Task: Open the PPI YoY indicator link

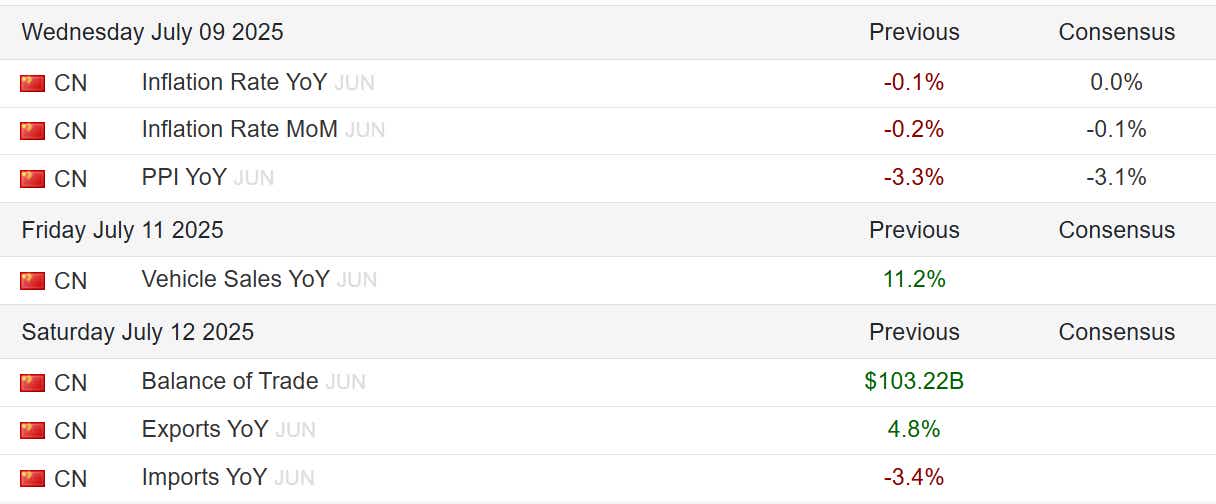Action: pyautogui.click(x=184, y=178)
